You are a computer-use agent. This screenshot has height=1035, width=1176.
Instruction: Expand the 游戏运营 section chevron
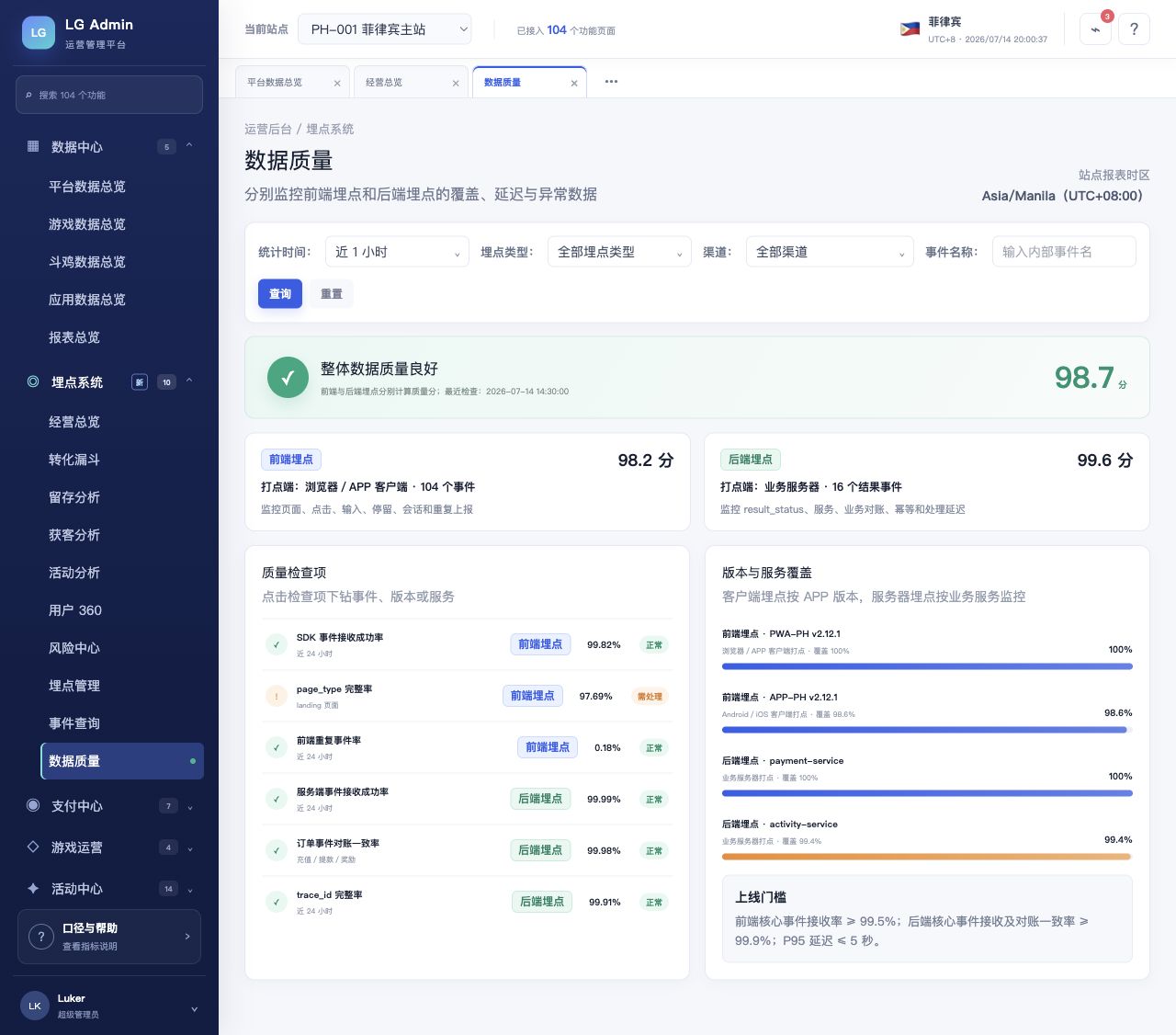pyautogui.click(x=190, y=848)
